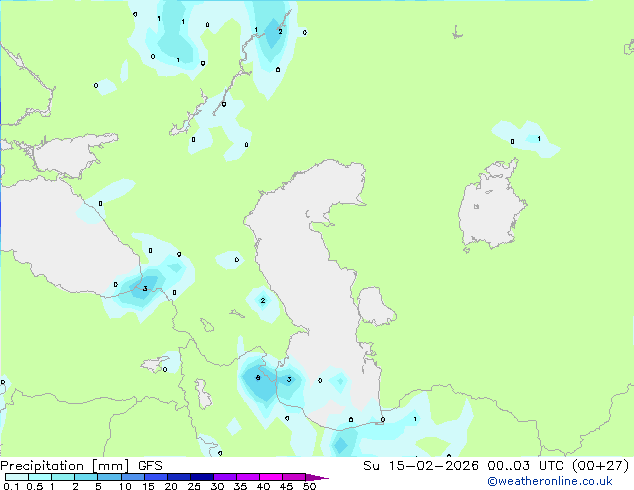Select the 35–40 mm magenta legend swatch
The width and height of the screenshot is (634, 490).
247,477
